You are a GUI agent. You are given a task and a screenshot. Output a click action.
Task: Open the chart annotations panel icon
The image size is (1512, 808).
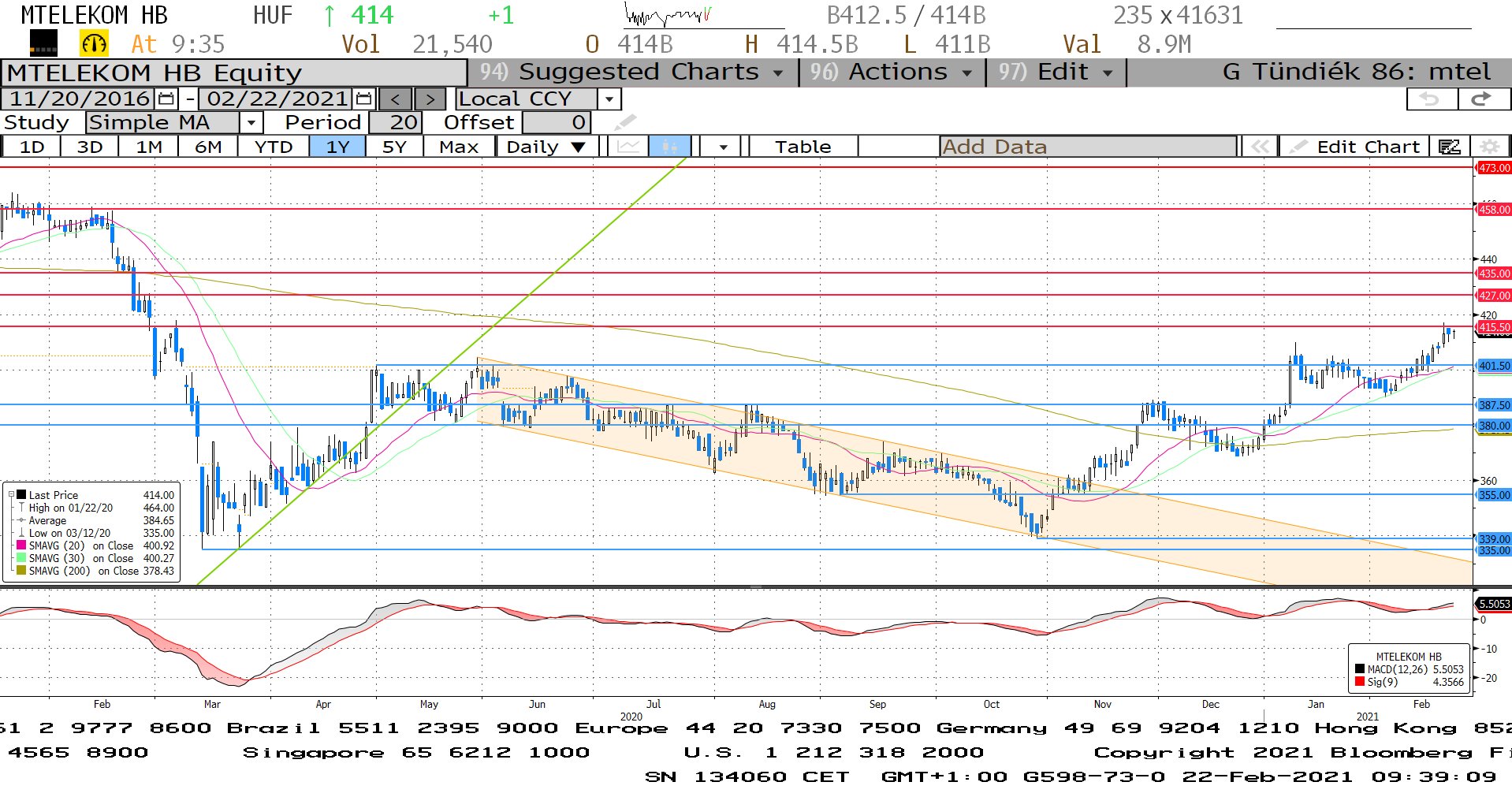[1449, 147]
